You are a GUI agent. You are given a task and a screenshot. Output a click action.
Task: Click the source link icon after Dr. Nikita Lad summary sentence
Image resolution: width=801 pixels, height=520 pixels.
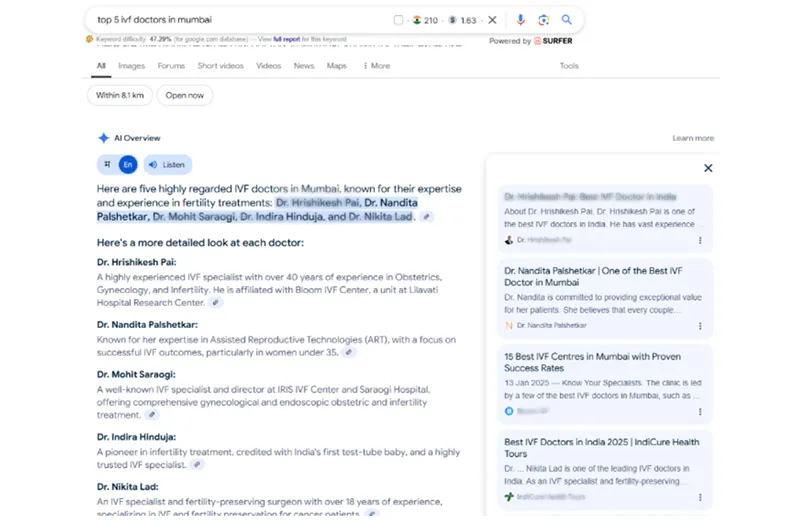tap(427, 216)
